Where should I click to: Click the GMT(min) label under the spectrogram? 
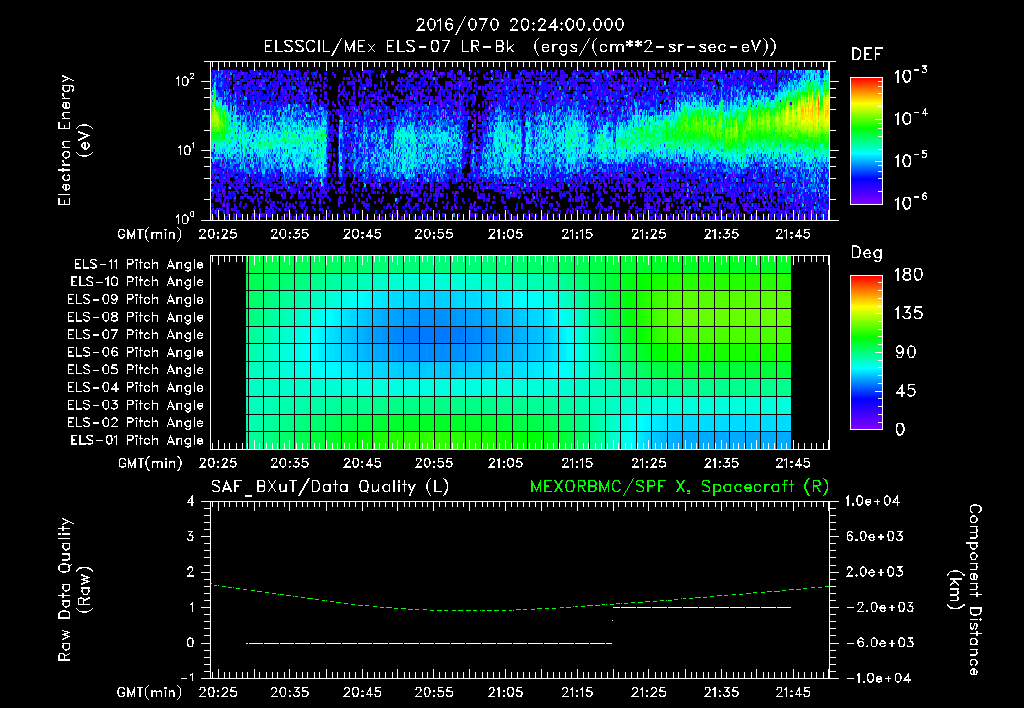tap(150, 234)
